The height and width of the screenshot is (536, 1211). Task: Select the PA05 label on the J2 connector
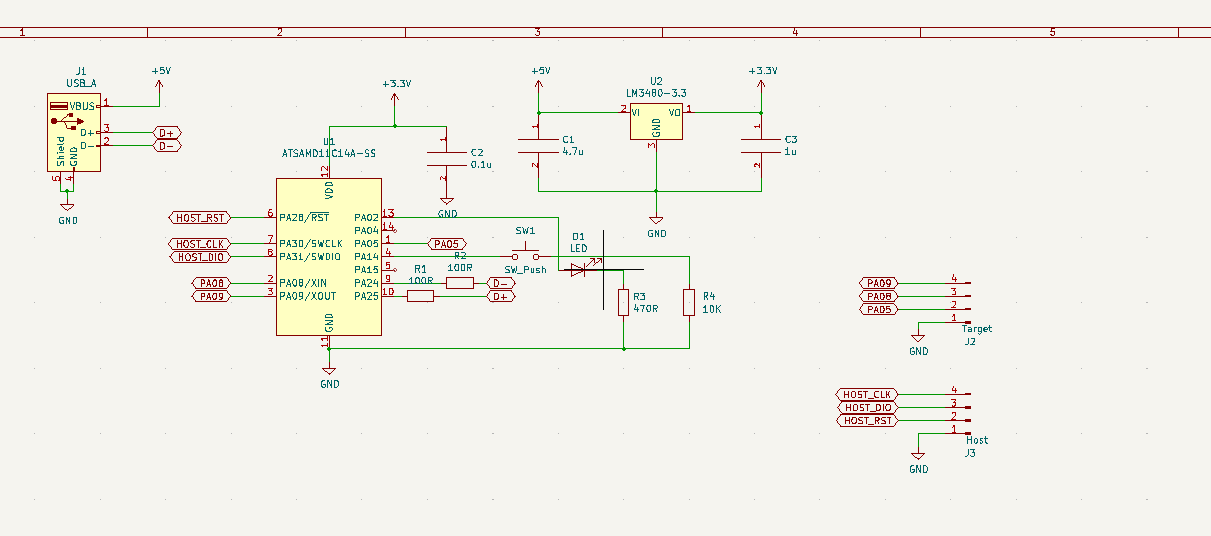pos(880,309)
